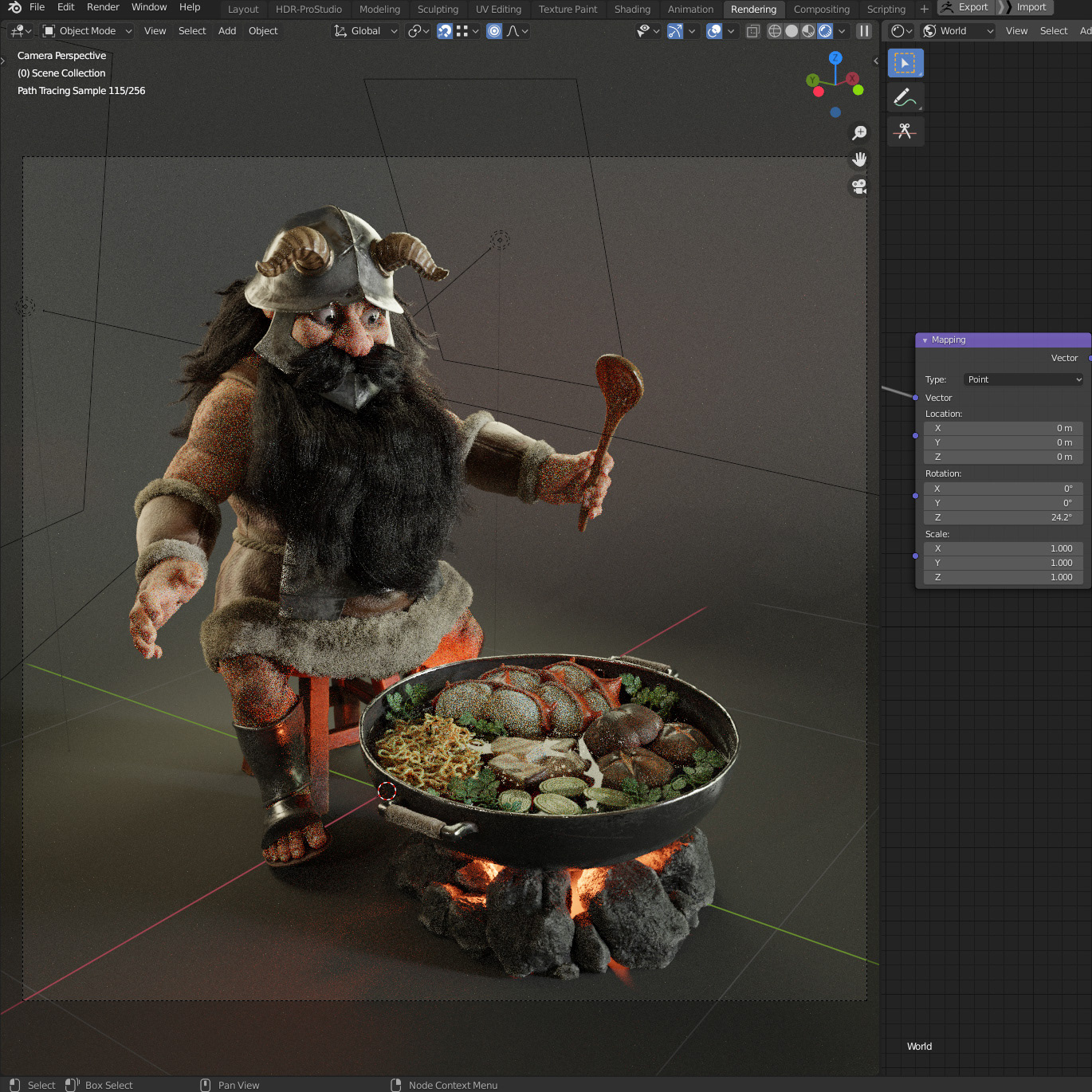Open the snapping options dropdown
Viewport: 1092px width, 1092px height.
467,31
